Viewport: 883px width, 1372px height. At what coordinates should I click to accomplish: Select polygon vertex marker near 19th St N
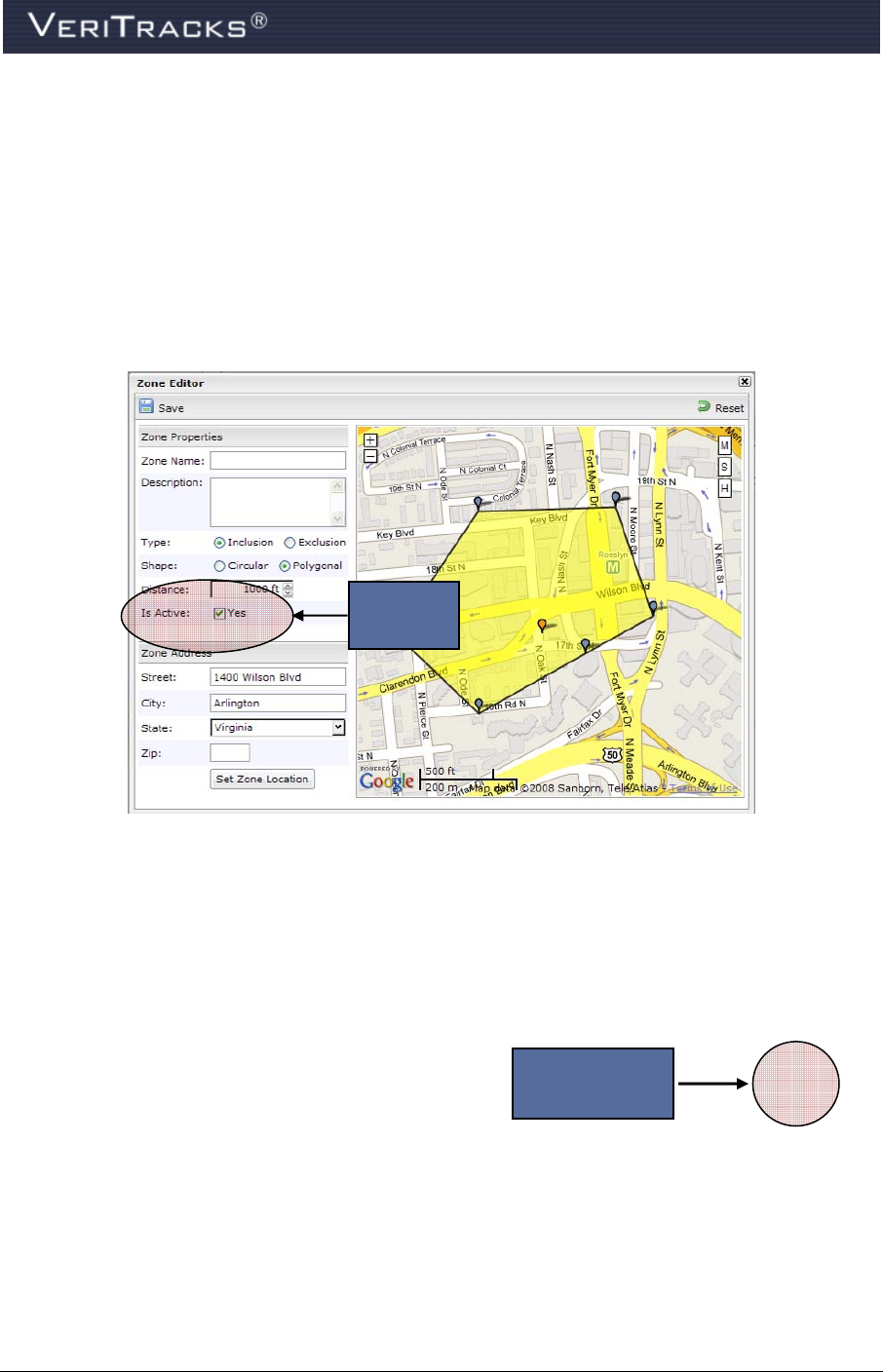point(616,498)
